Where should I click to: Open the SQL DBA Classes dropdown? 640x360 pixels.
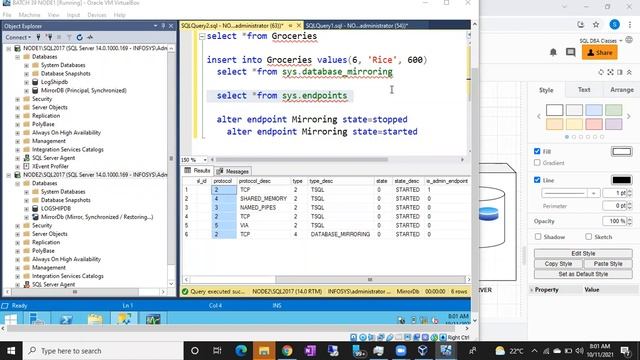tap(600, 40)
